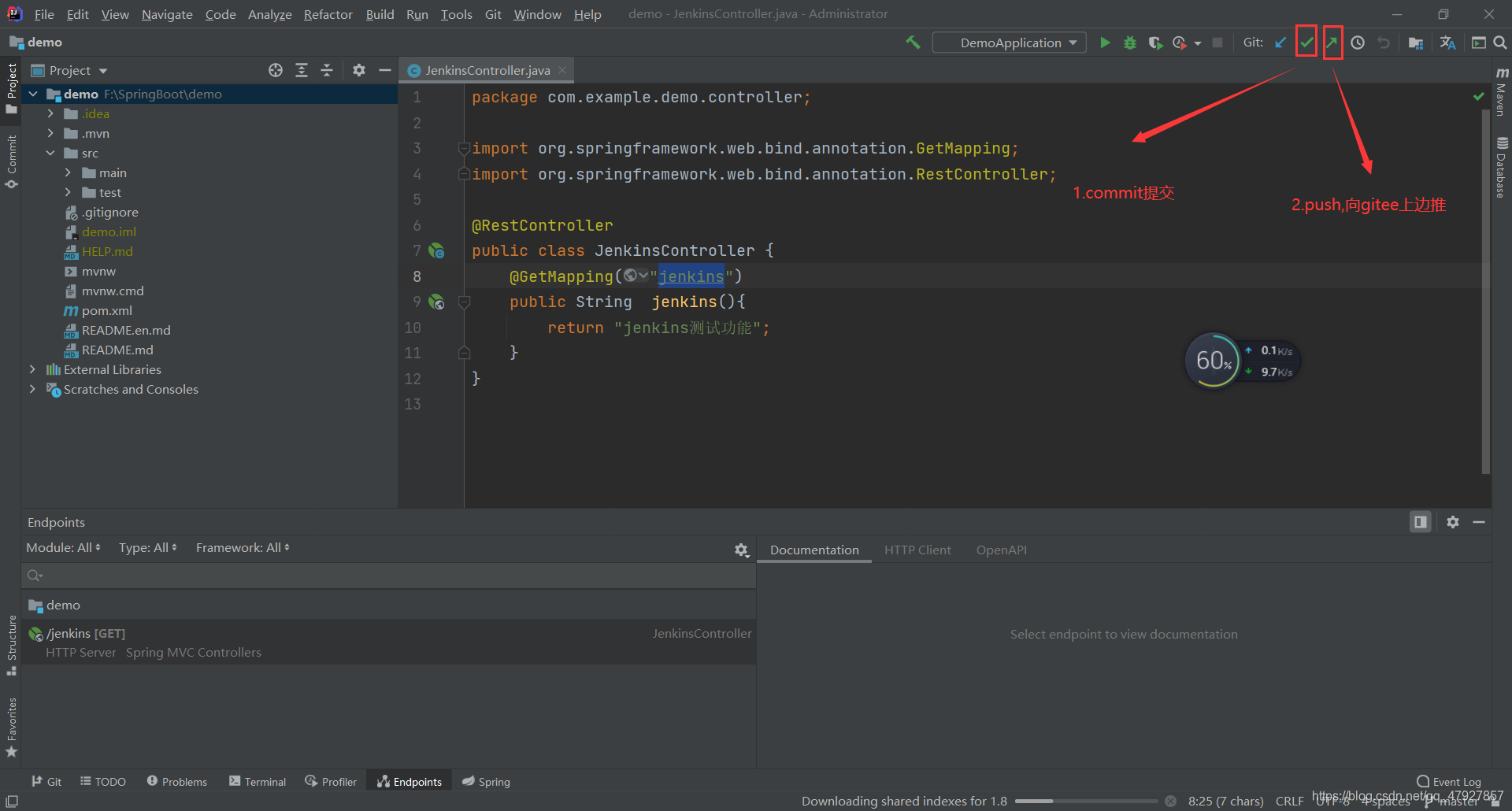Open Profiler tool window
1512x811 pixels.
[x=331, y=781]
